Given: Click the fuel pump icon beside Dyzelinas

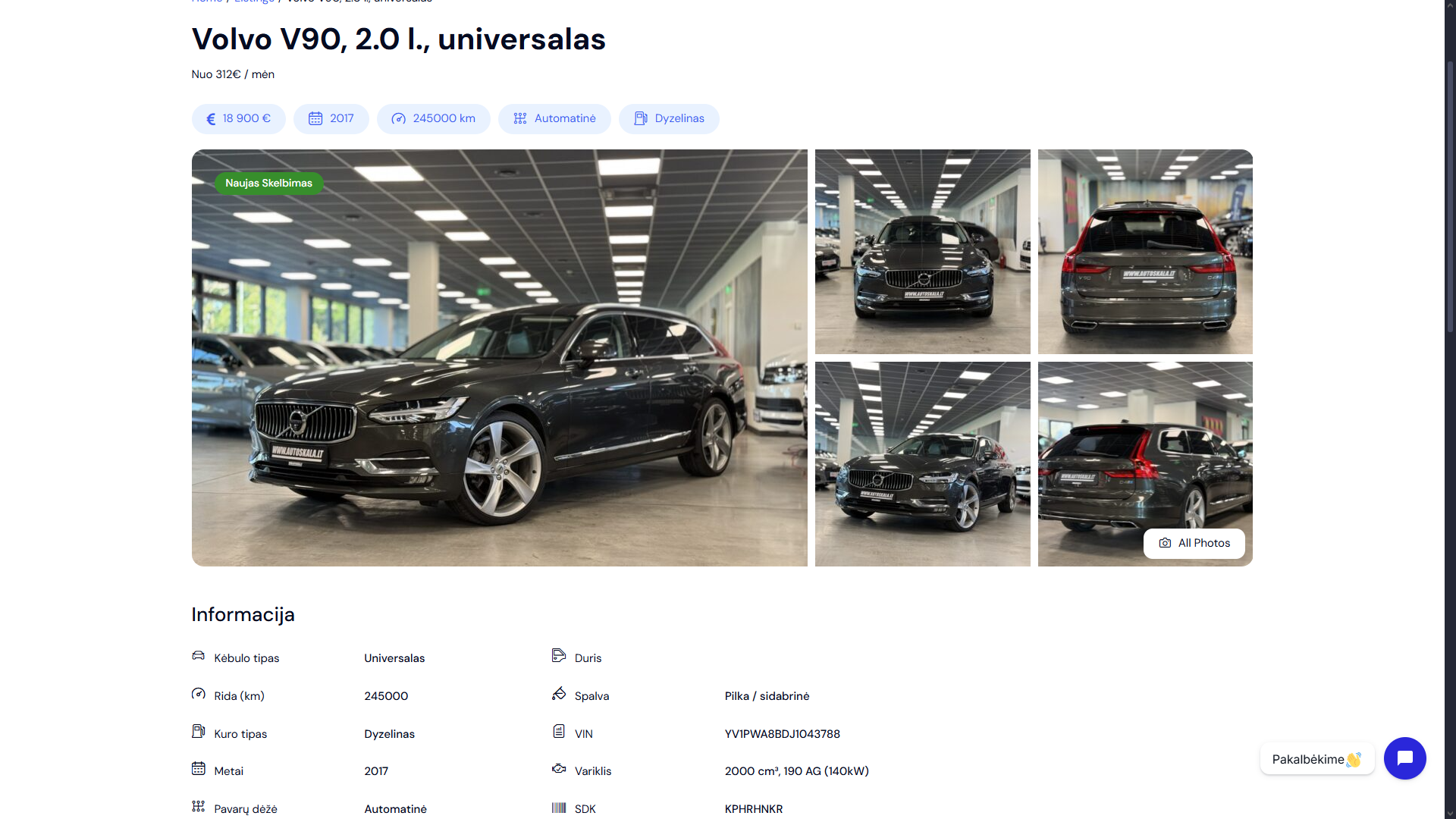Looking at the screenshot, I should tap(641, 118).
